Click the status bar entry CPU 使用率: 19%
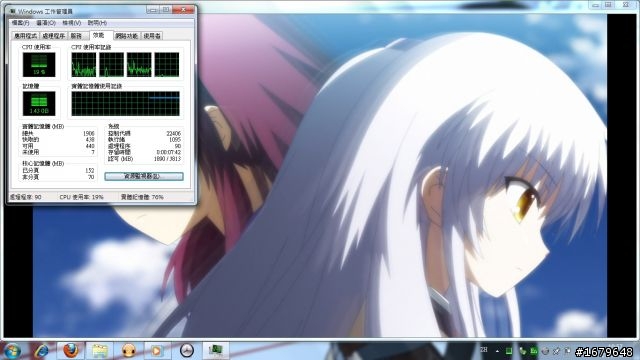The image size is (640, 360). tap(82, 197)
